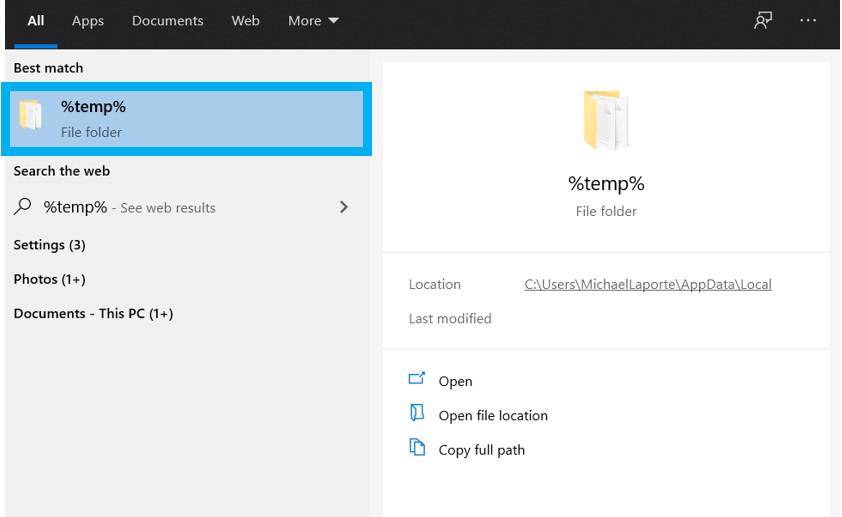The image size is (842, 517).
Task: Expand the Settings (3) results group
Action: pos(49,245)
